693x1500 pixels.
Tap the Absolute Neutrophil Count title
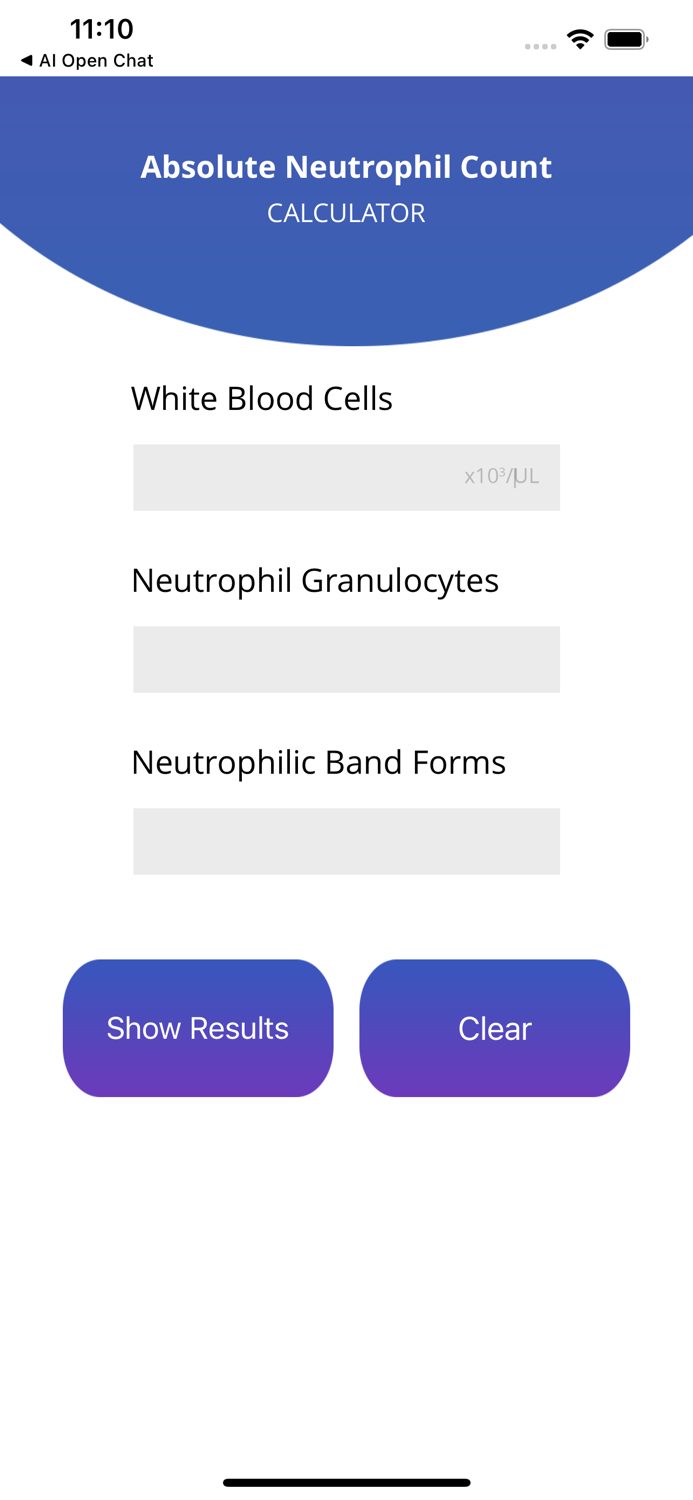click(346, 166)
